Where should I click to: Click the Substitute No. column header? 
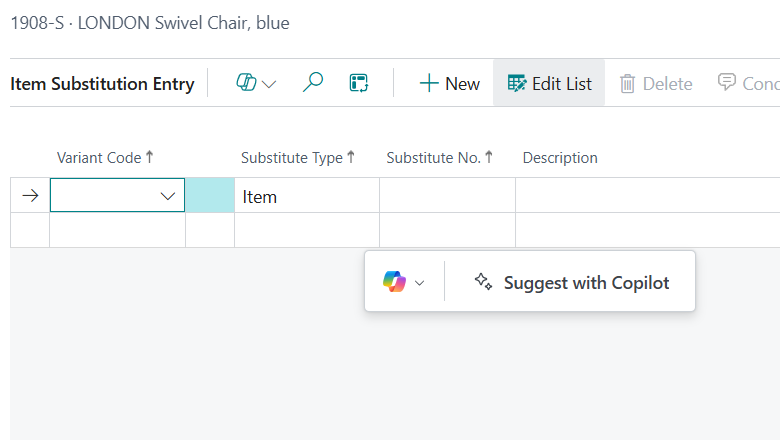(439, 157)
